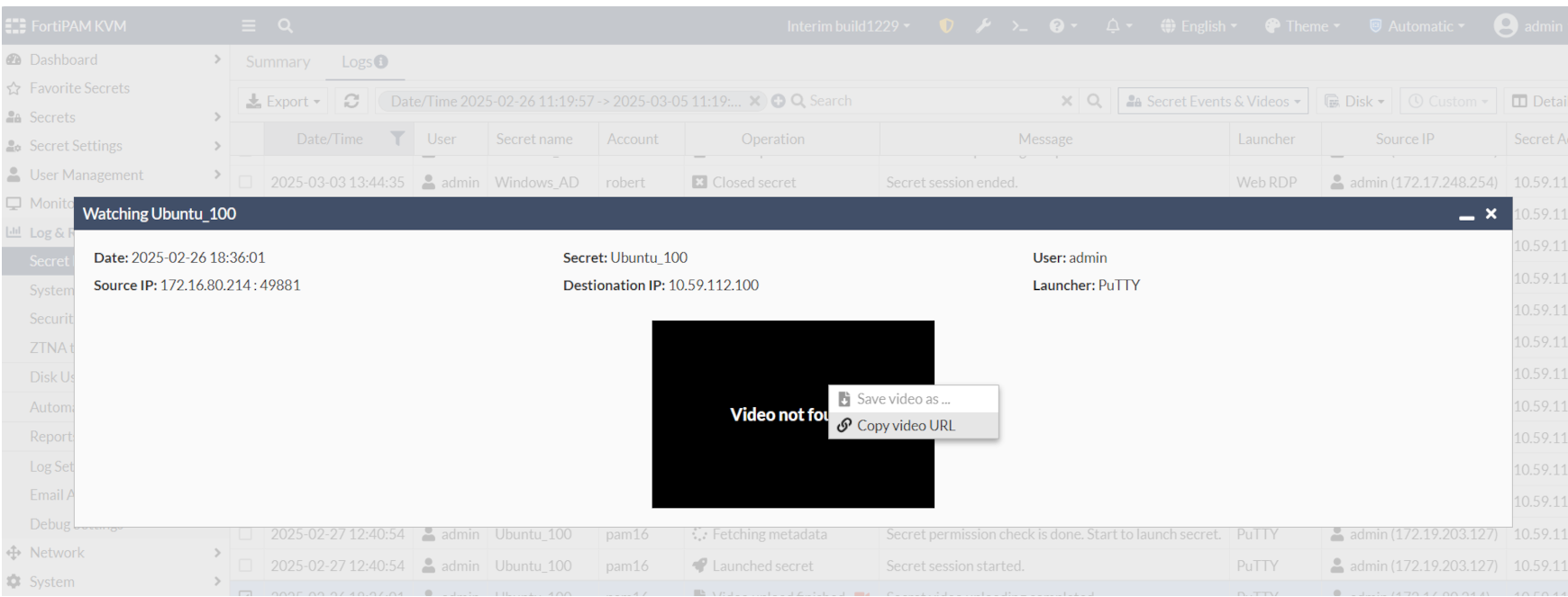This screenshot has width=1568, height=597.
Task: Click the refresh logs icon
Action: 351,101
